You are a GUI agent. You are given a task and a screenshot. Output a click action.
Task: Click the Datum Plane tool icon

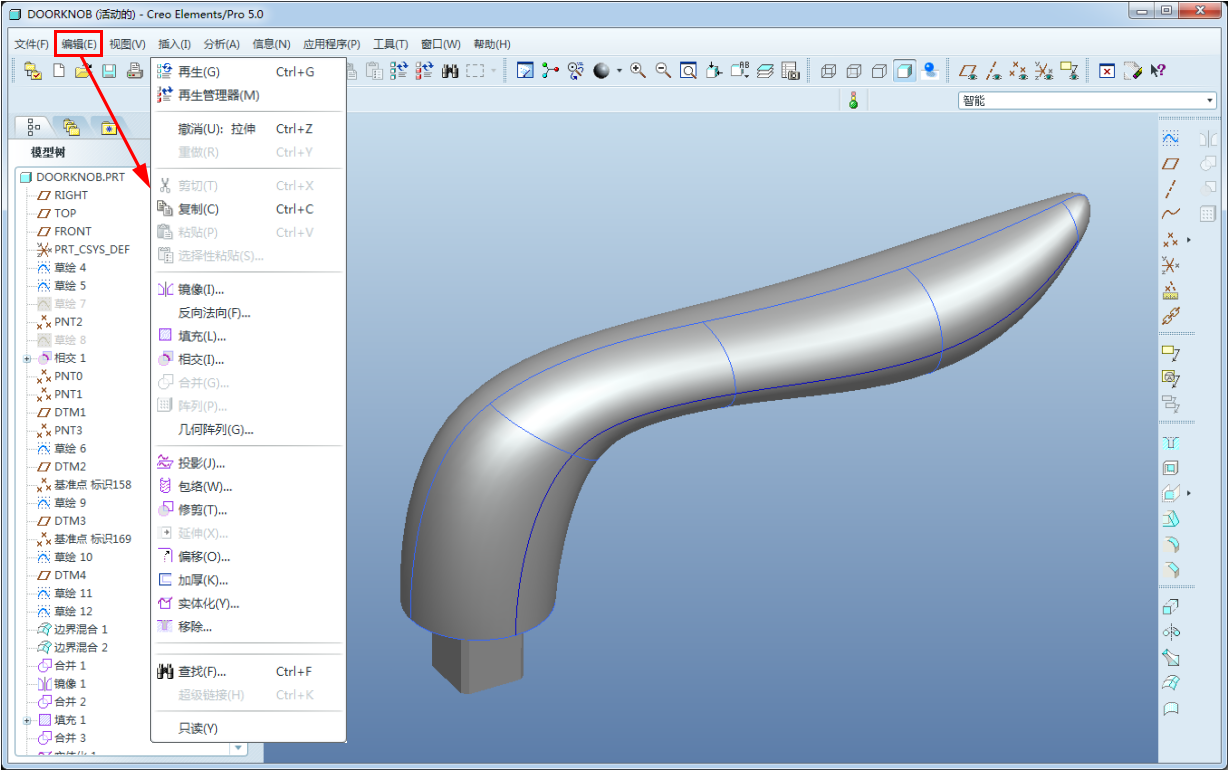1171,164
